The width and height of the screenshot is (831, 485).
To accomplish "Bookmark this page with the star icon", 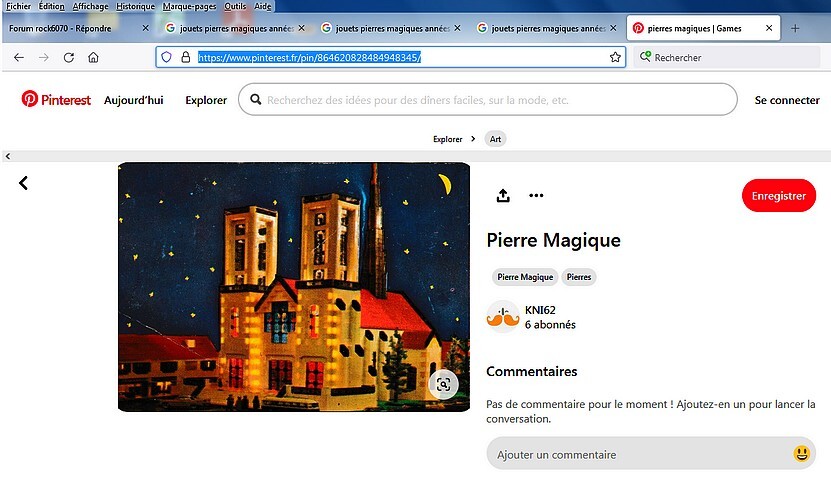I will tap(615, 57).
